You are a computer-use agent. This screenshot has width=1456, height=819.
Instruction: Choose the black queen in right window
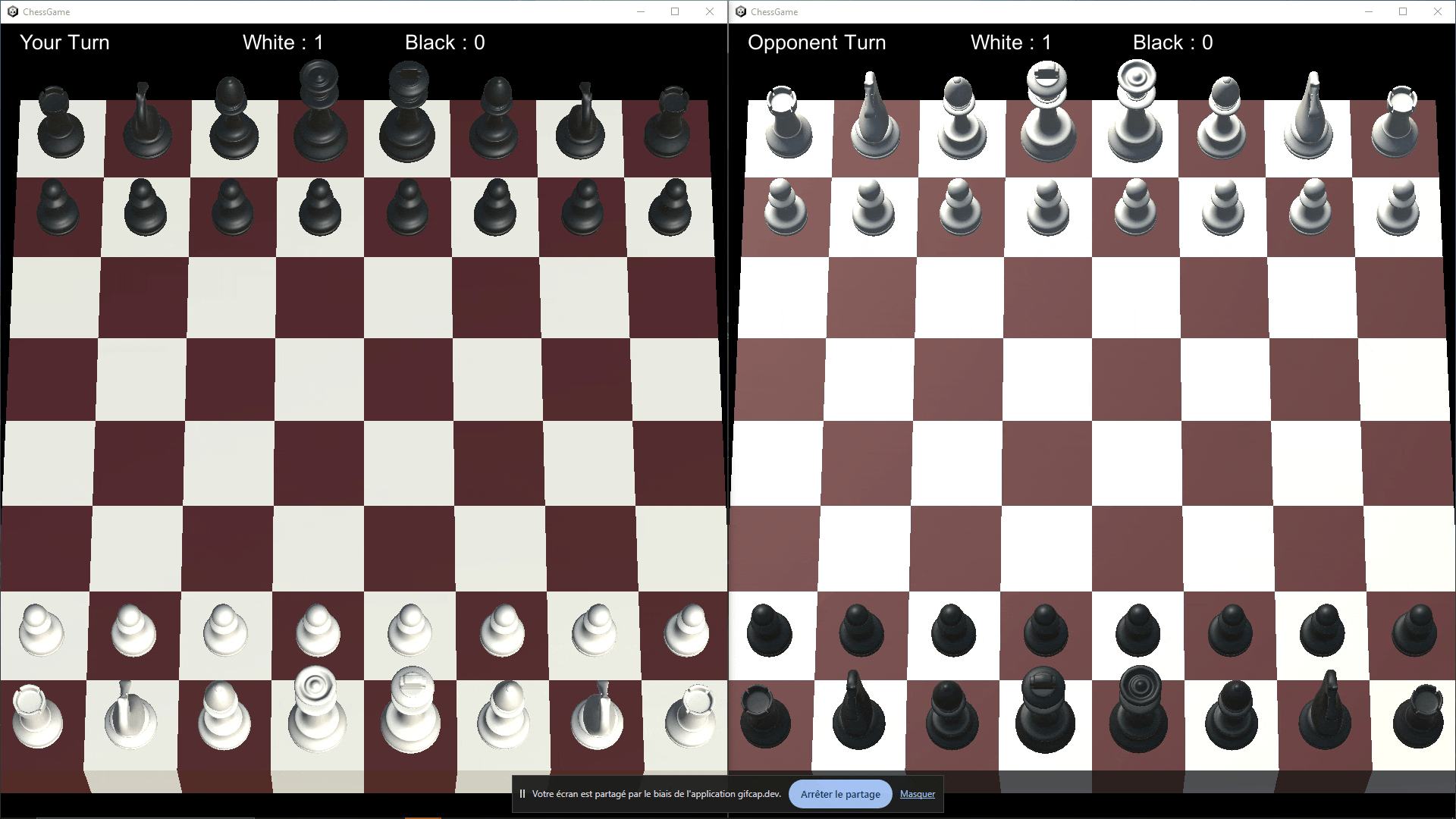pos(1138,709)
